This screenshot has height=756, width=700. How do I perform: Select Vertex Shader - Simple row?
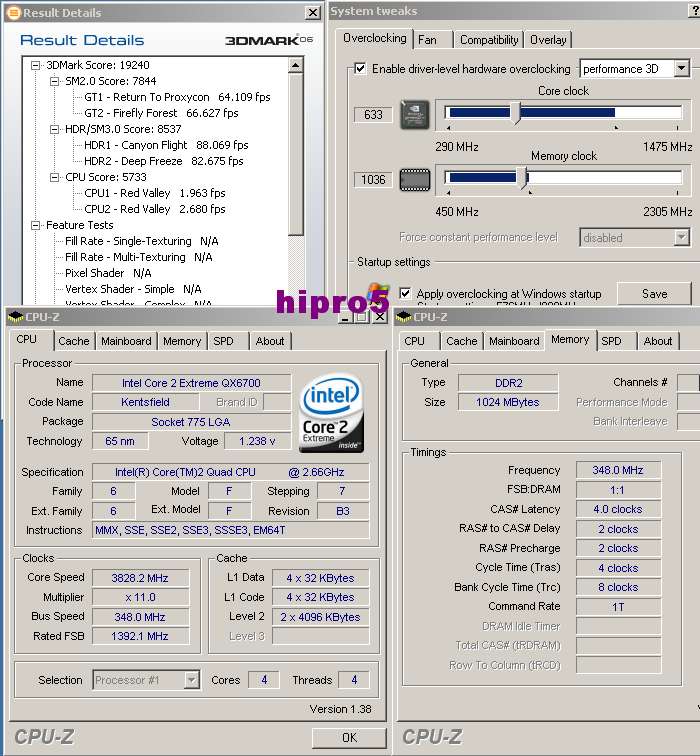133,289
